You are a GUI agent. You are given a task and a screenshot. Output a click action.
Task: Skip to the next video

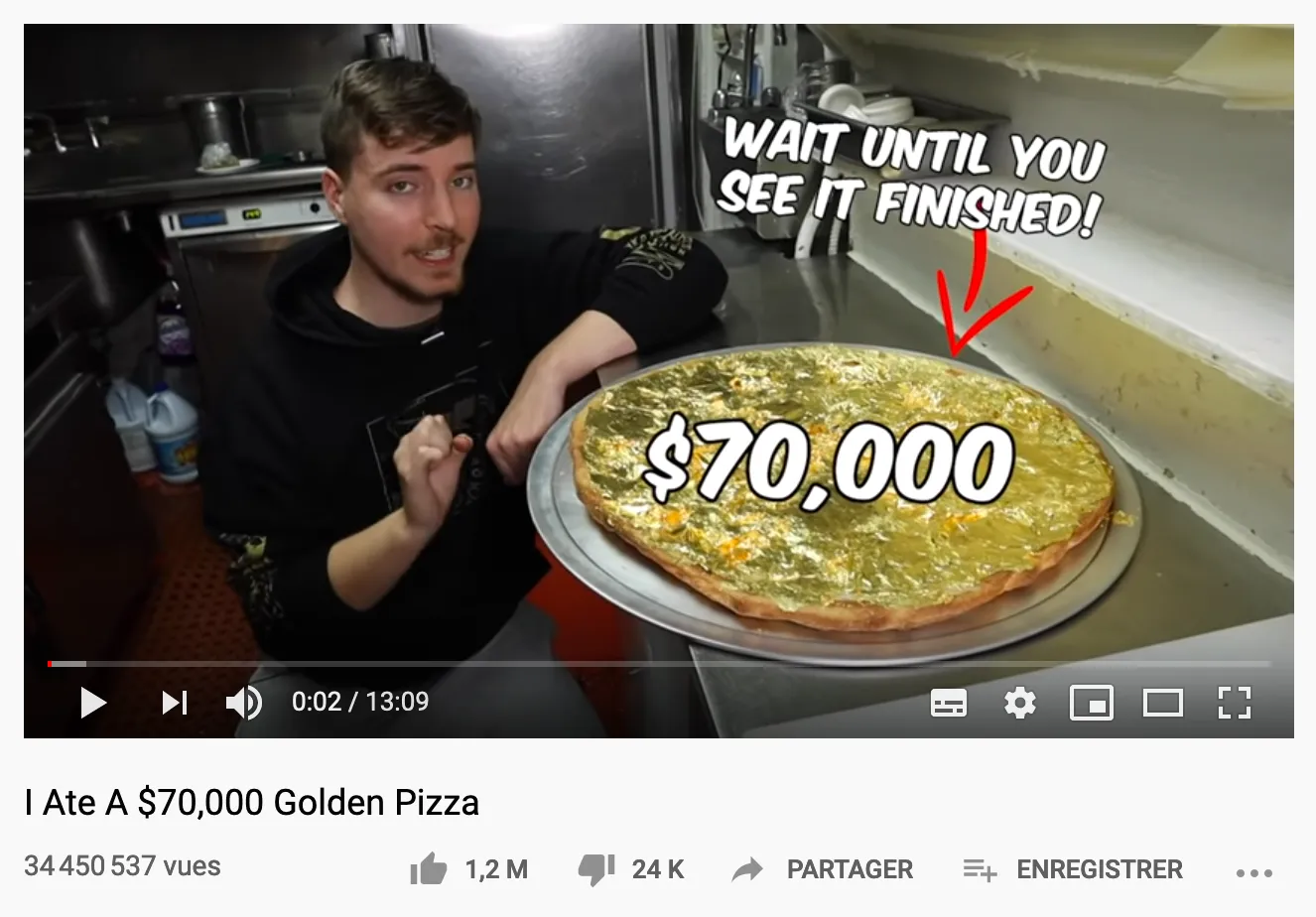(x=175, y=703)
